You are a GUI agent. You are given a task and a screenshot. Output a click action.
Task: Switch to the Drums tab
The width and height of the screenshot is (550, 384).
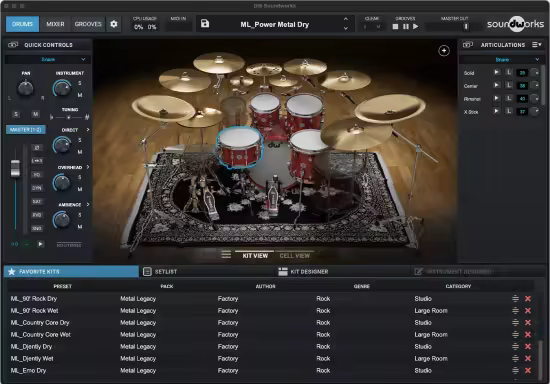point(22,24)
